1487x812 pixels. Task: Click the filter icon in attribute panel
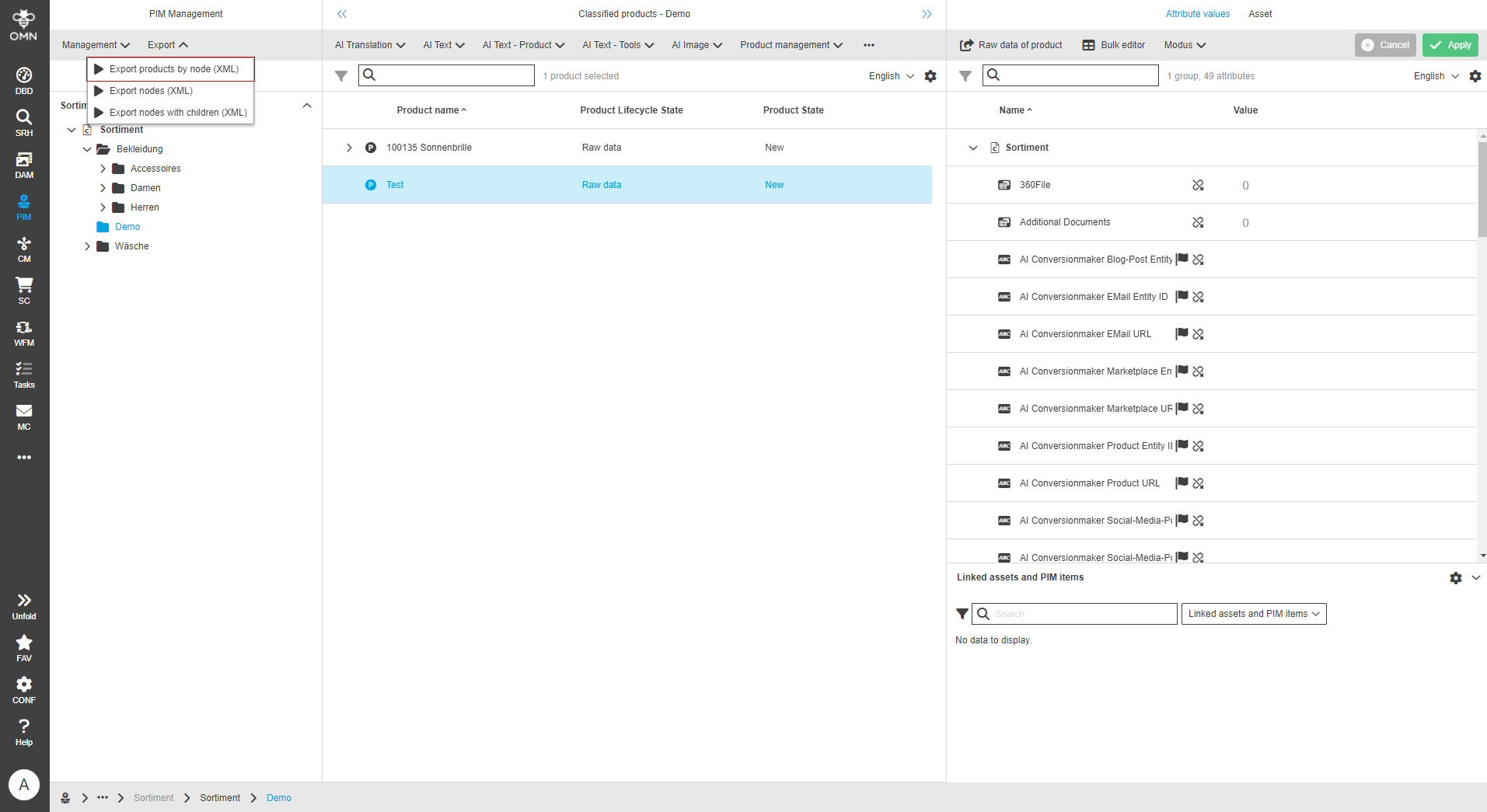click(x=965, y=76)
